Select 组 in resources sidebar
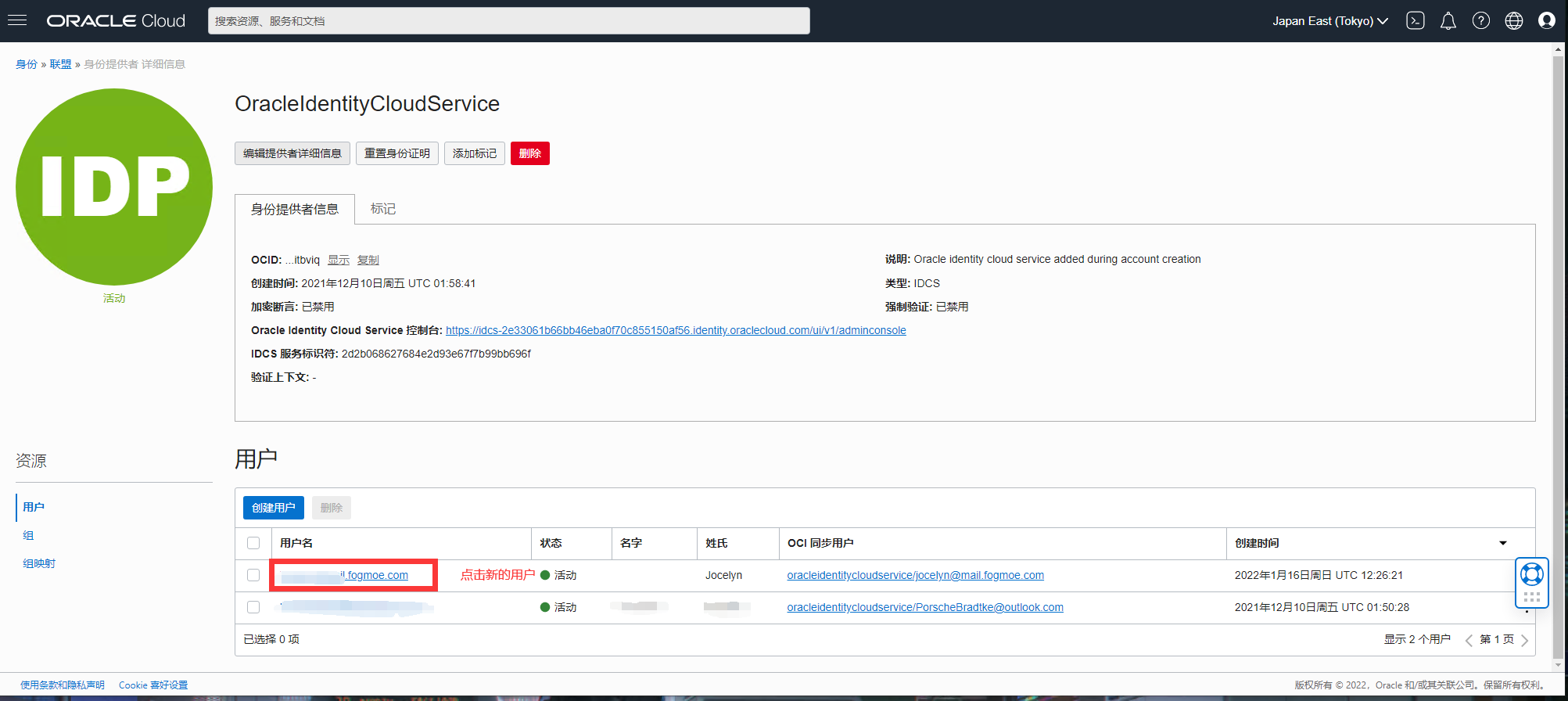The image size is (1568, 701). pyautogui.click(x=28, y=535)
